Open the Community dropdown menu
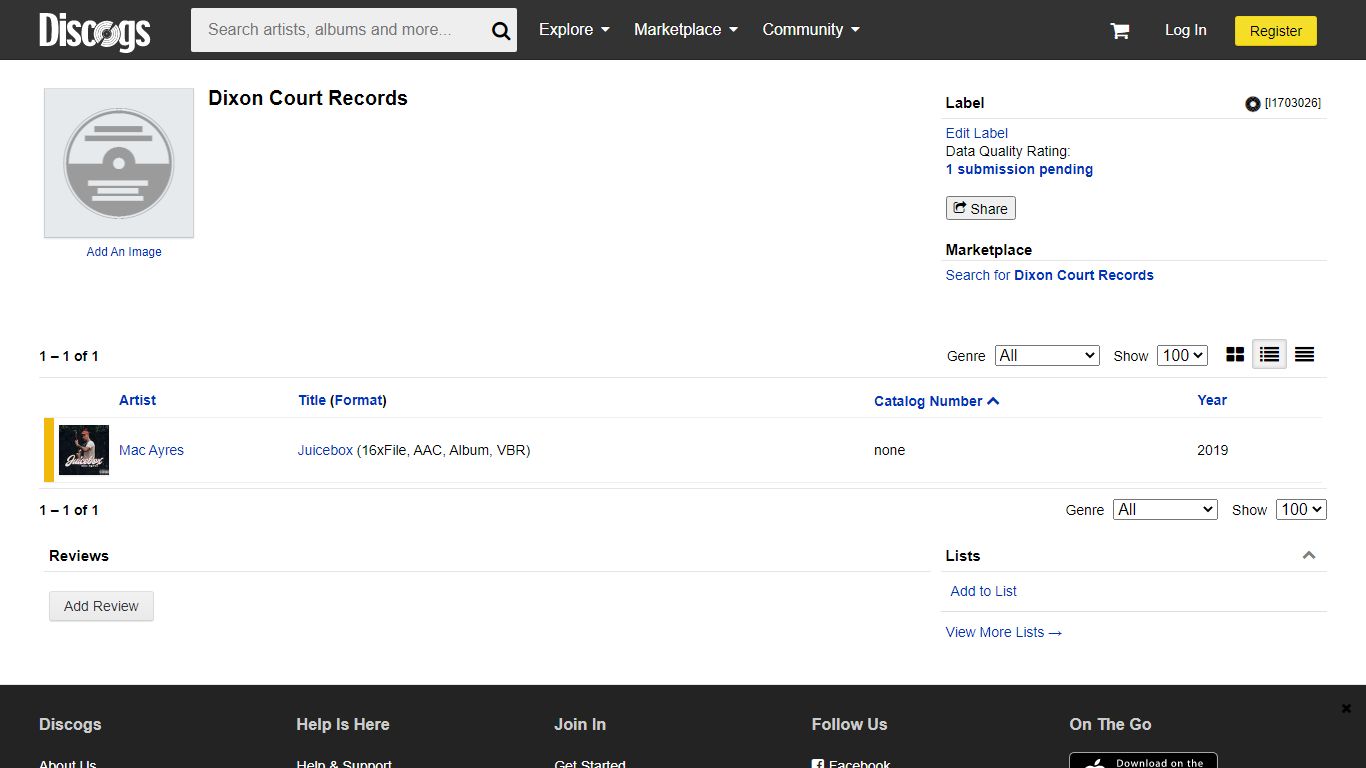This screenshot has height=768, width=1366. 811,30
